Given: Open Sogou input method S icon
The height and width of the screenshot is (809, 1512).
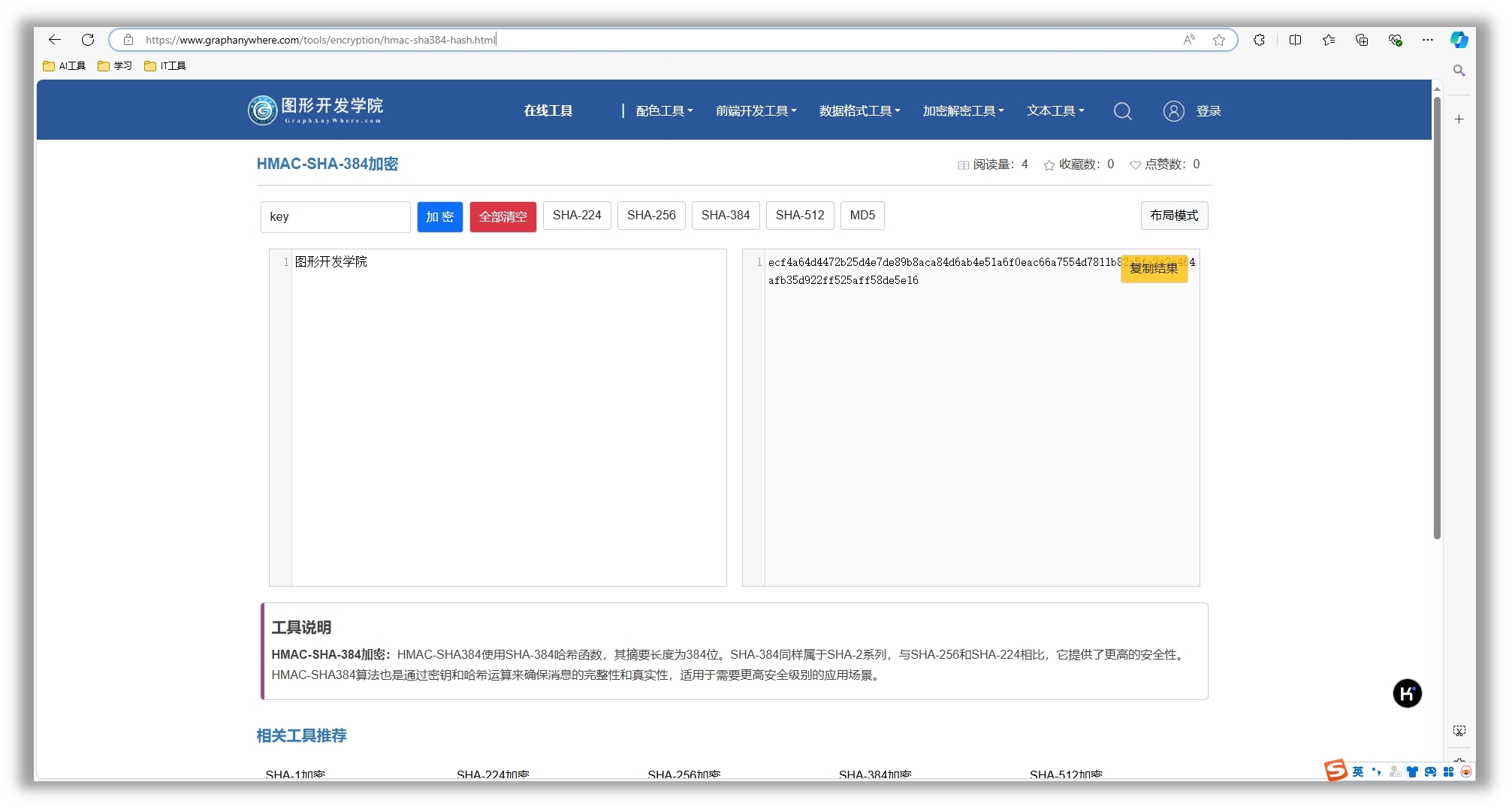Looking at the screenshot, I should [1336, 770].
